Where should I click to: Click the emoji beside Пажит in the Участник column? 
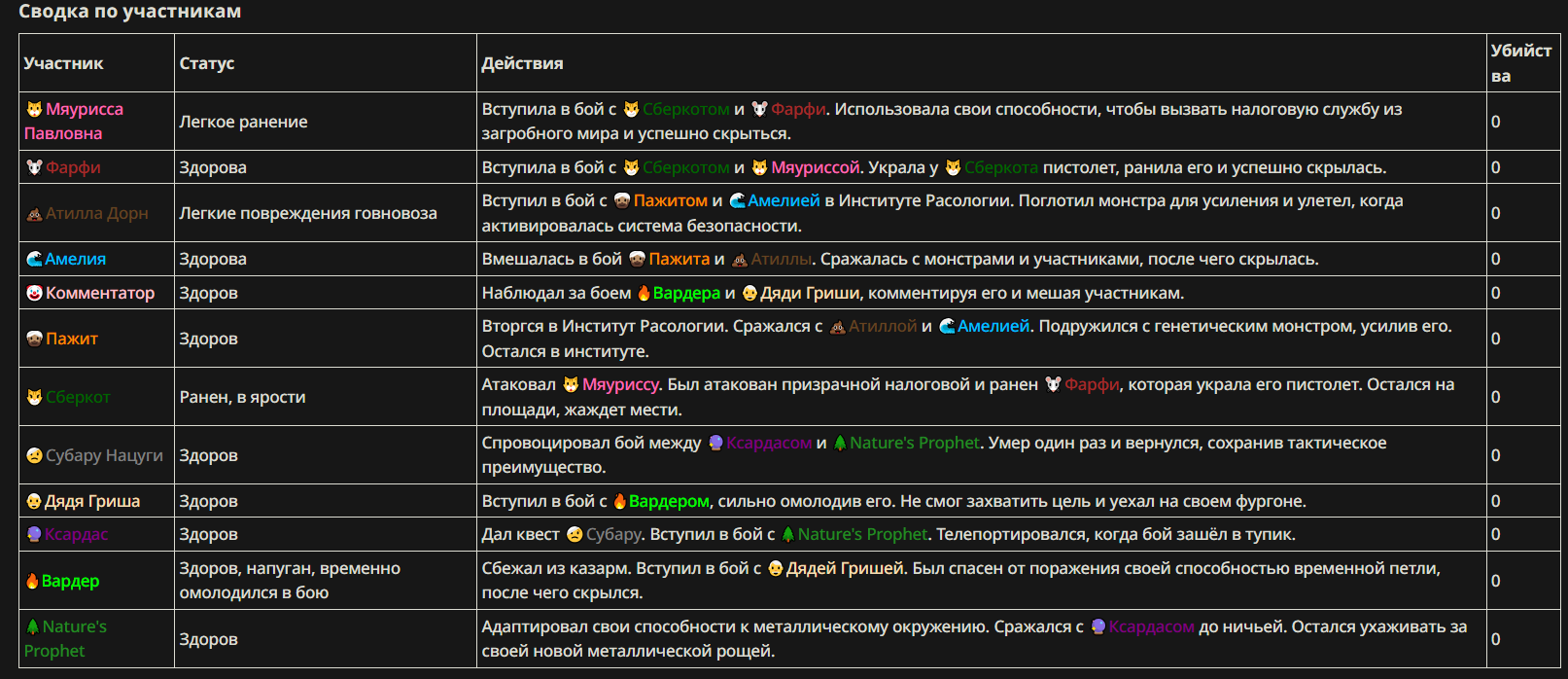(34, 339)
